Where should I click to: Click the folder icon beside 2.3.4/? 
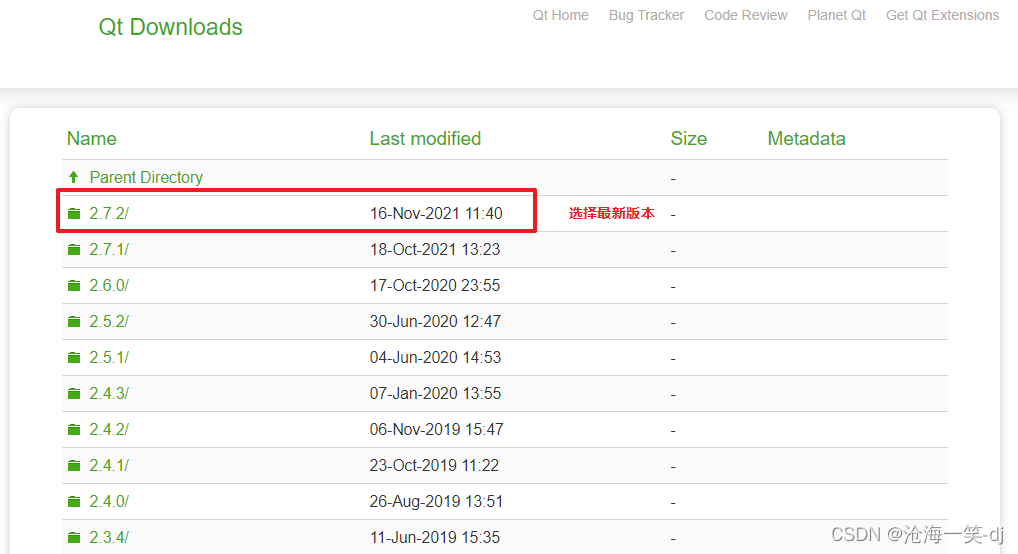[74, 538]
